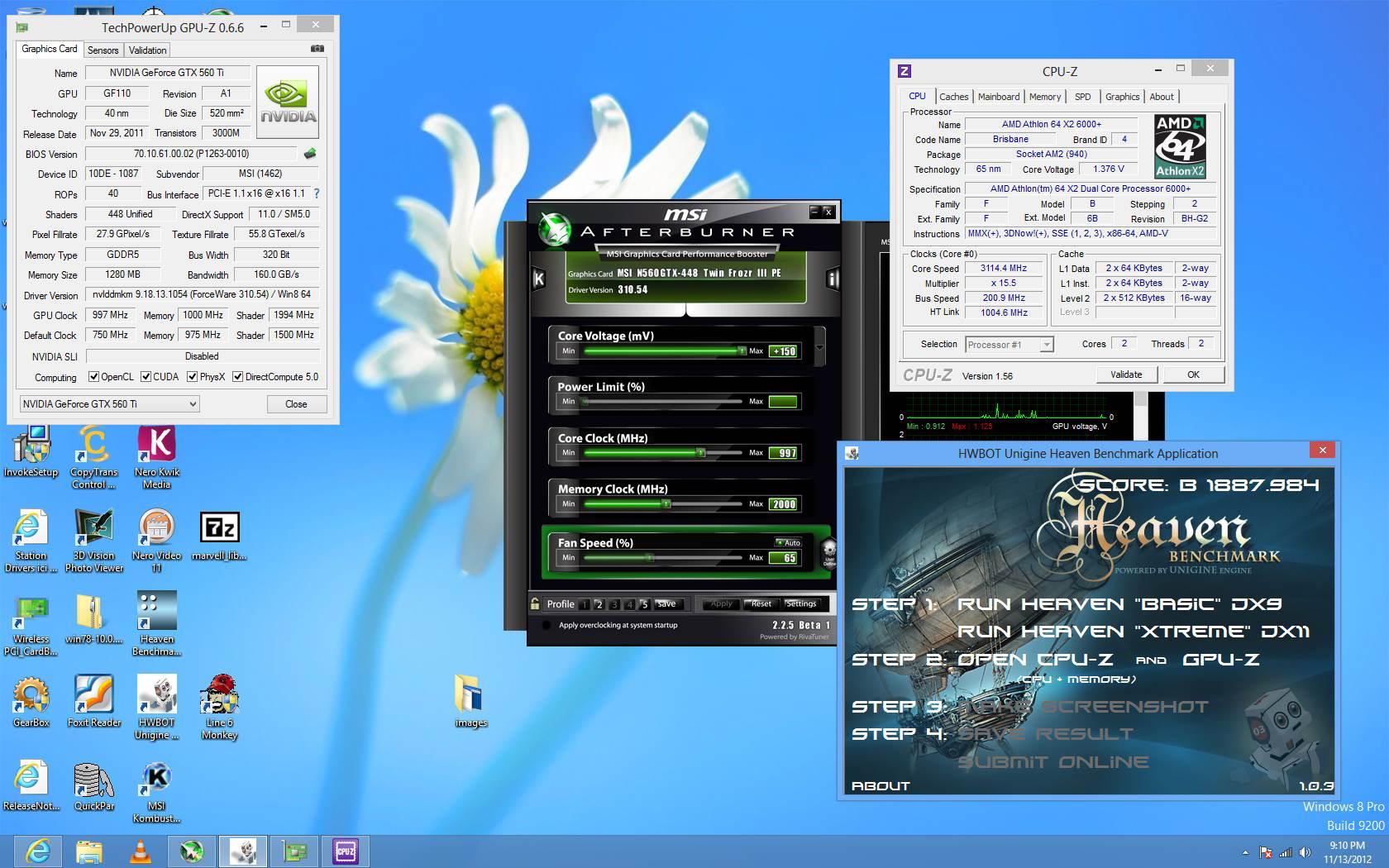Screen dimensions: 1389x868
Task: Open File Explorer from taskbar
Action: click(89, 851)
